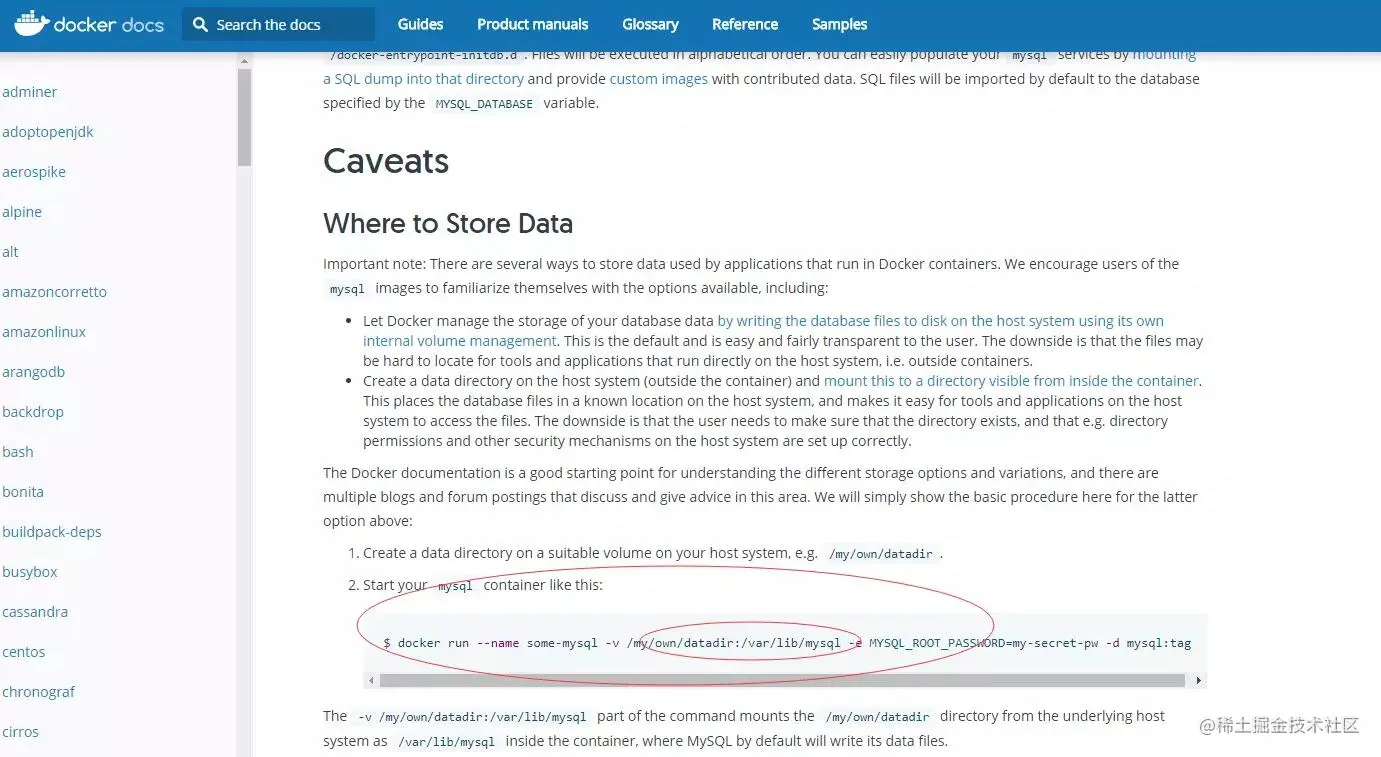
Task: Click the sidebar vertical scrollbar thumb
Action: click(x=244, y=118)
